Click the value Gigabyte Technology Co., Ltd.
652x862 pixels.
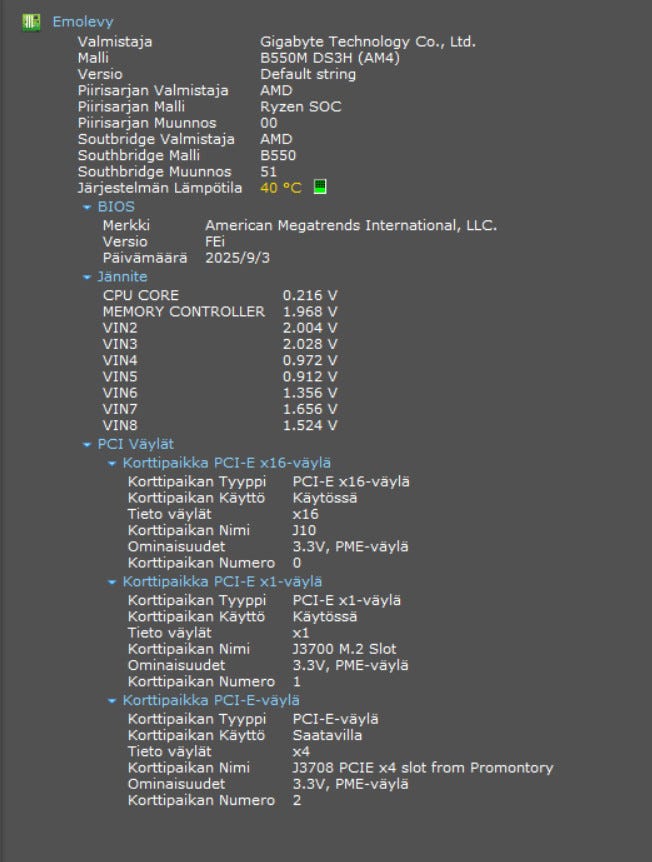point(368,42)
